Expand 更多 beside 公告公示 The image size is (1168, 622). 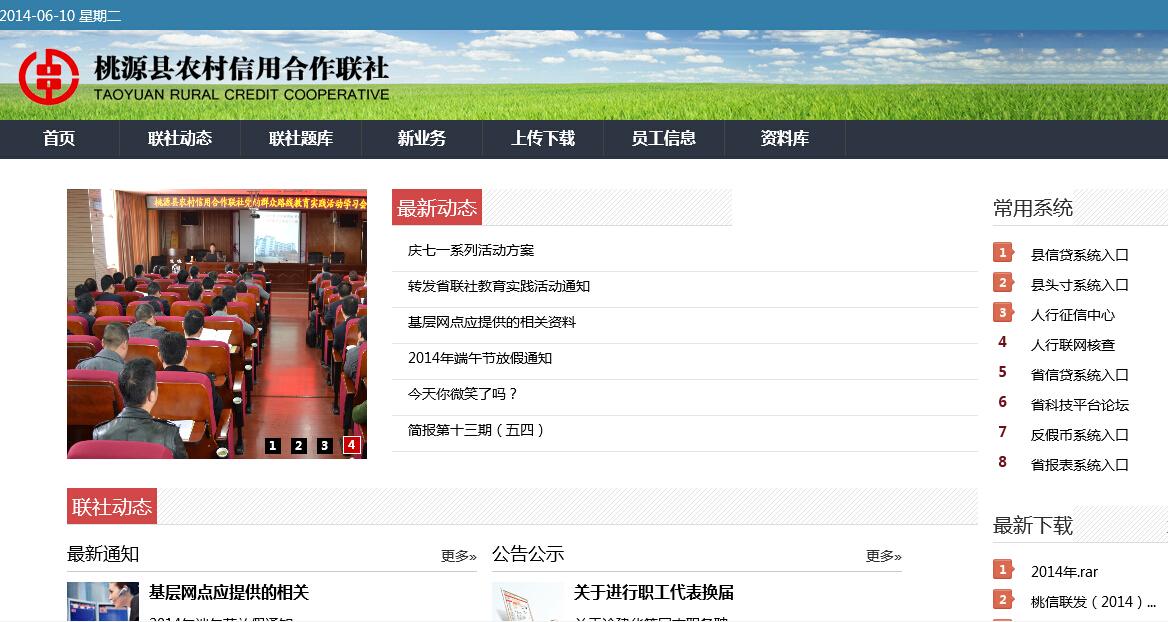(884, 556)
